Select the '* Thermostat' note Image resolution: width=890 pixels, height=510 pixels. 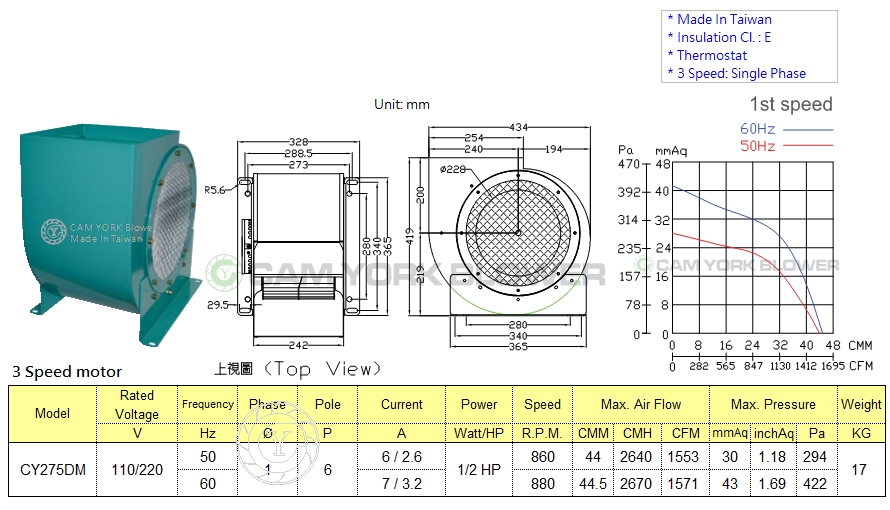[x=707, y=56]
